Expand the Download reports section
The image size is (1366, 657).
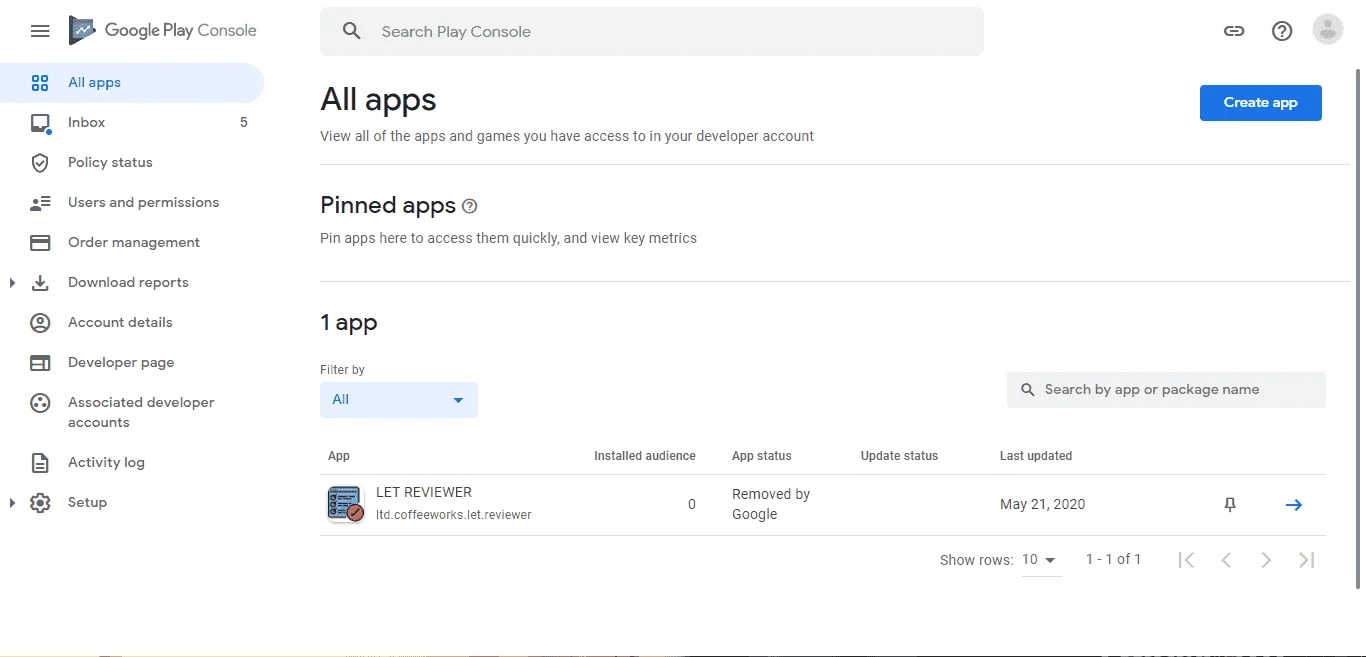click(x=12, y=283)
